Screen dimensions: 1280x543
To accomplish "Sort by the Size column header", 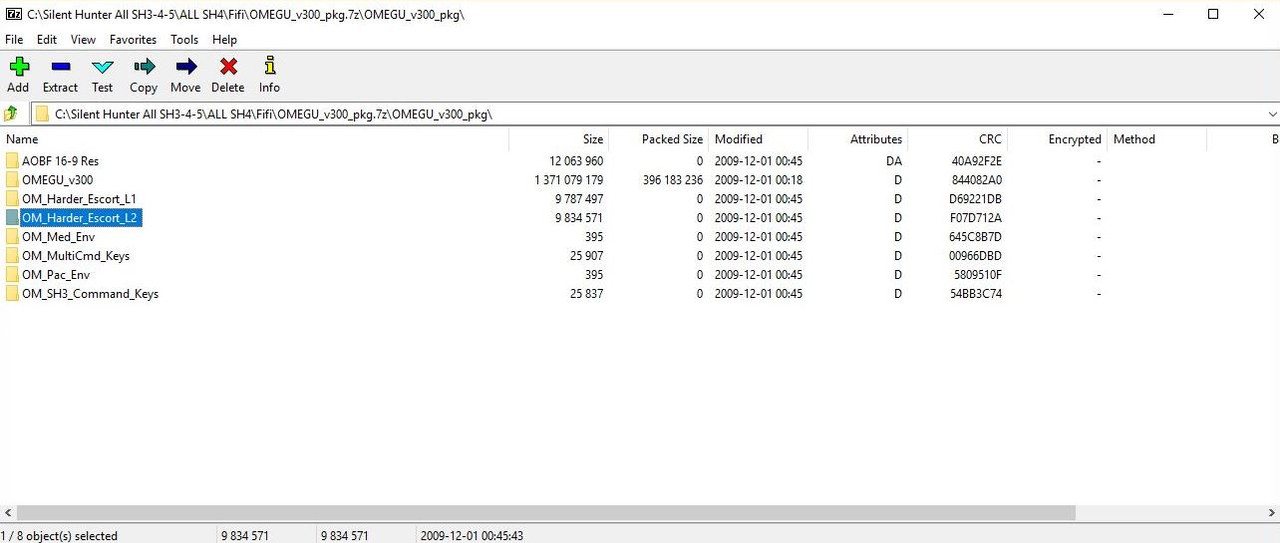I will 559,139.
